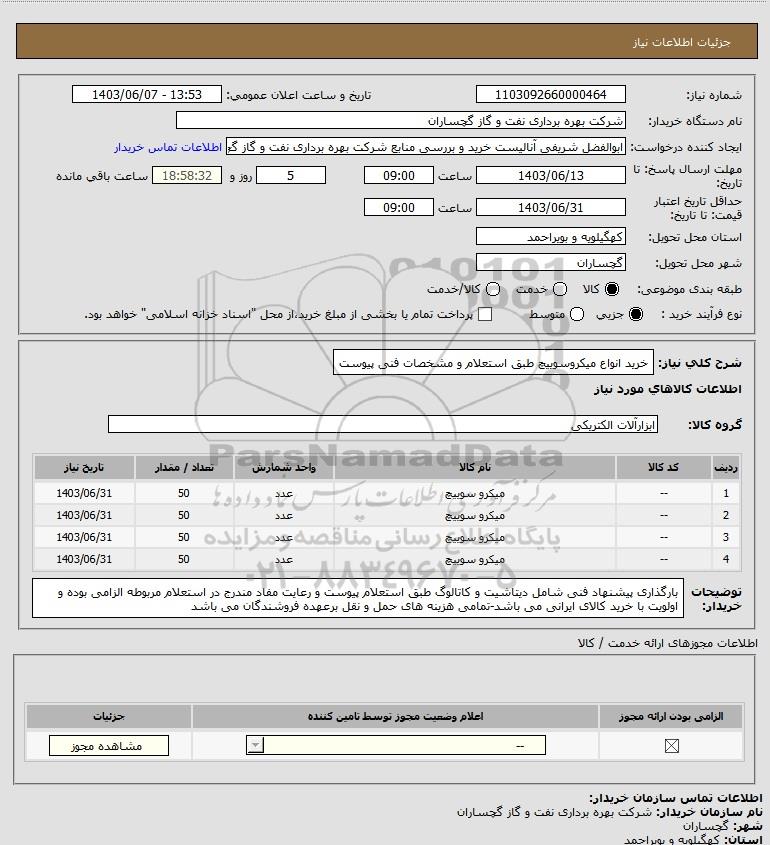Click the ردیف column header

point(726,467)
